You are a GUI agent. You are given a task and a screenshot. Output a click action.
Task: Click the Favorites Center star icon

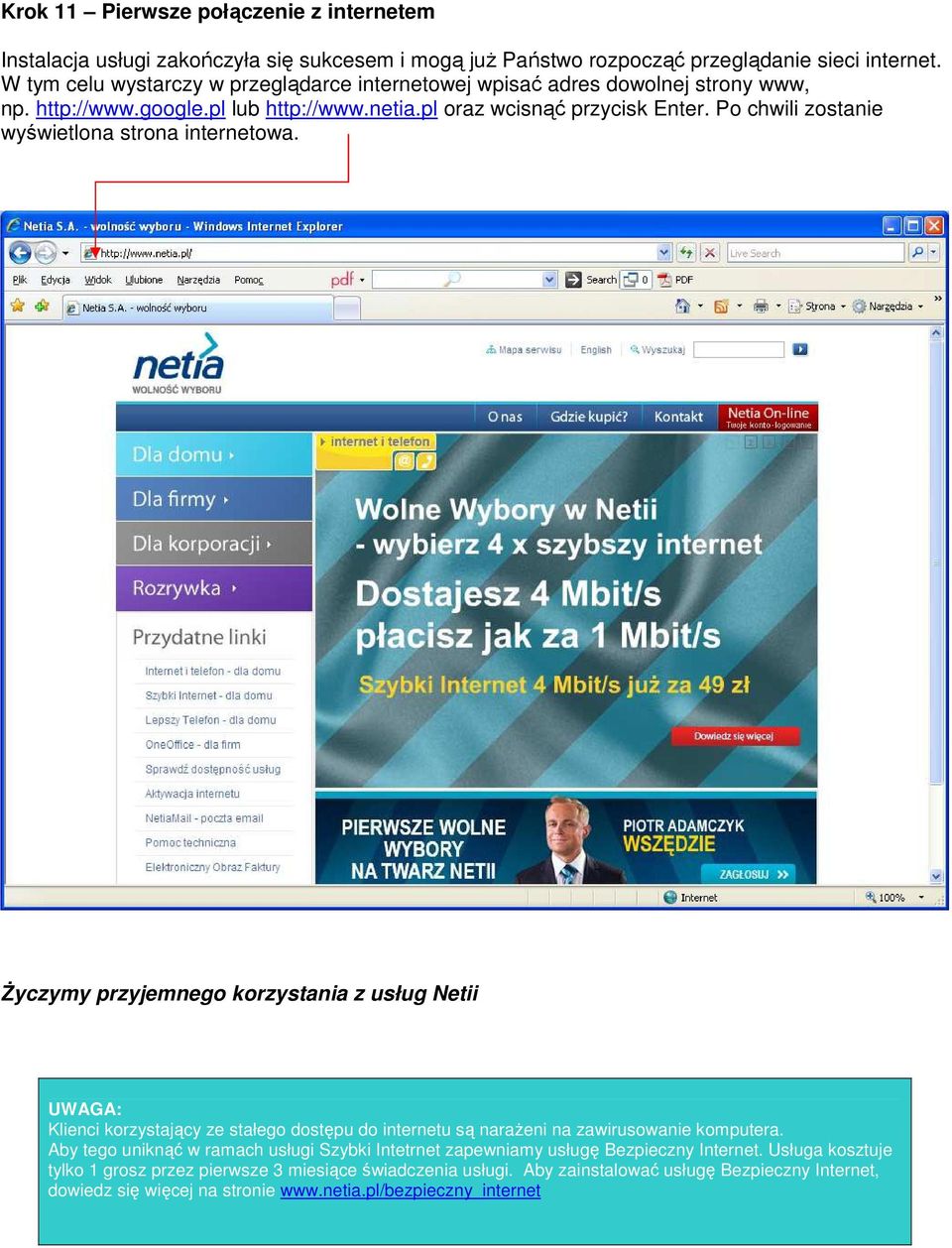click(x=17, y=306)
